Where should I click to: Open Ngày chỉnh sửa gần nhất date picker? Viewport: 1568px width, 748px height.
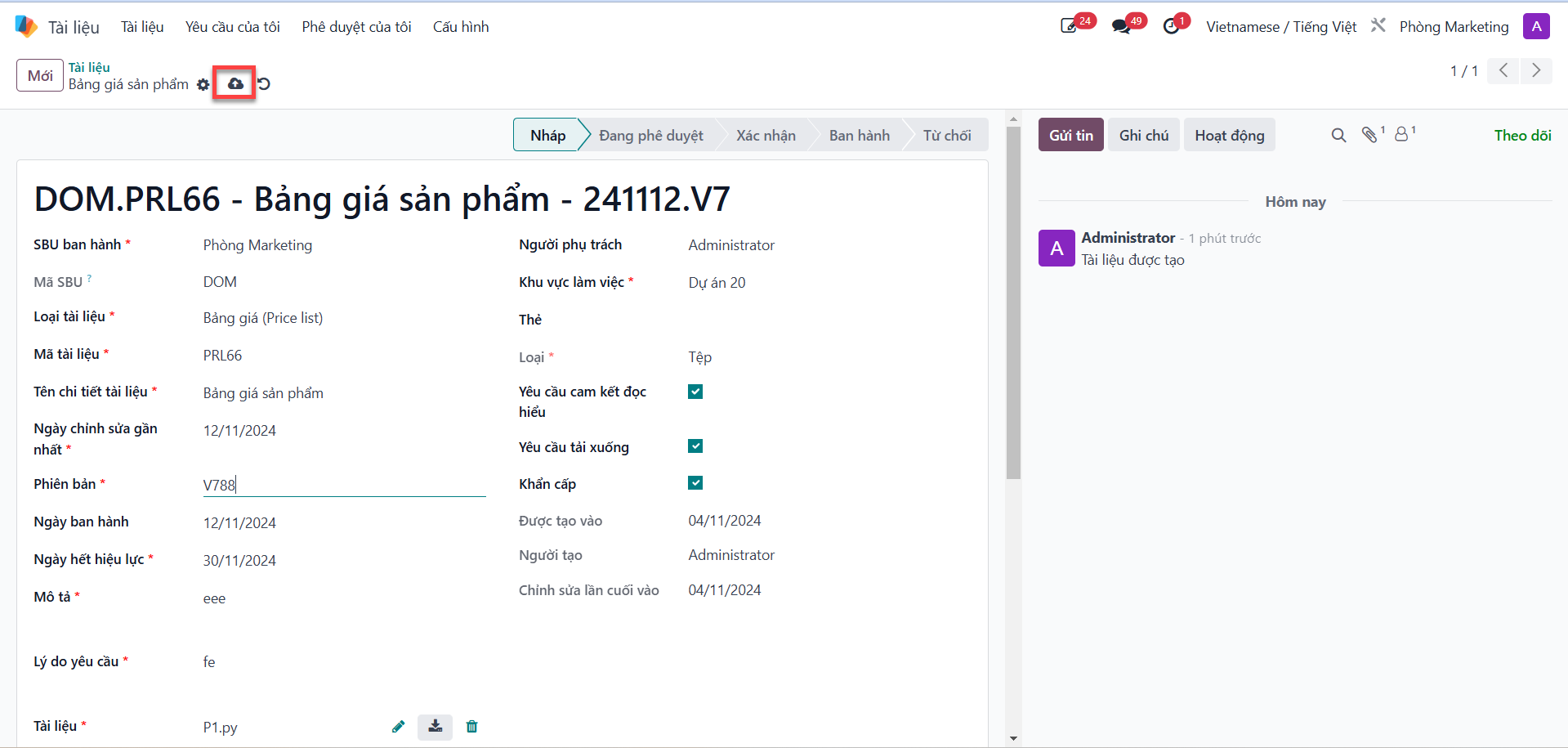click(344, 431)
